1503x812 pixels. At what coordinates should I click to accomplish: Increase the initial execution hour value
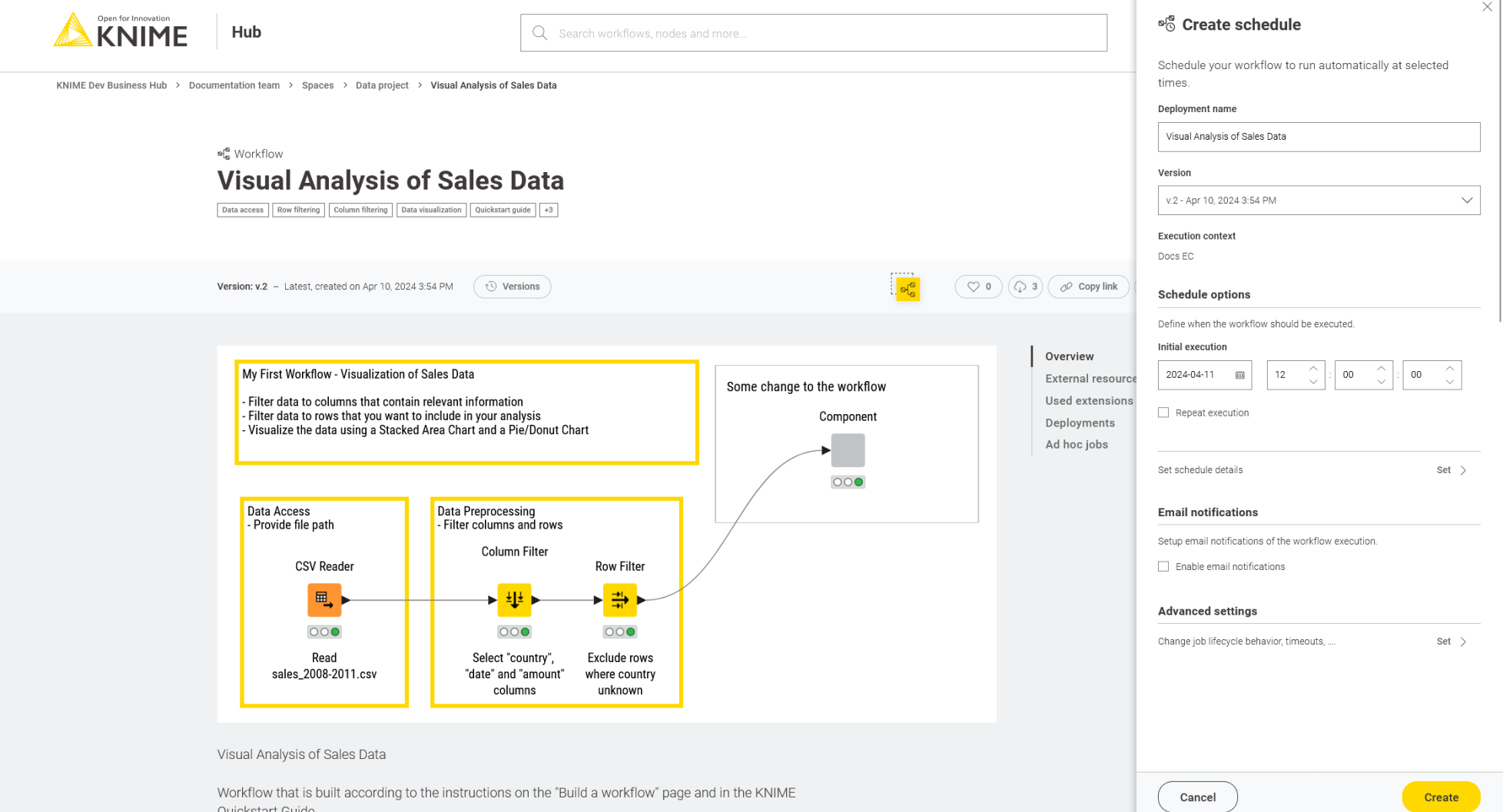click(1313, 368)
